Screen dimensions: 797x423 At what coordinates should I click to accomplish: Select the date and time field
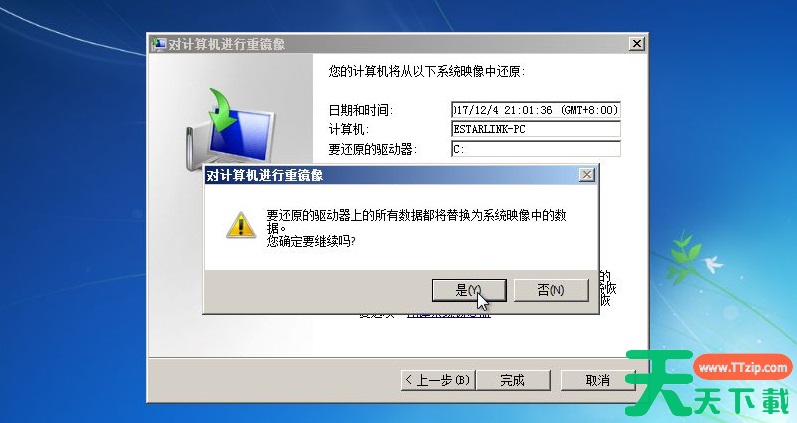point(536,110)
